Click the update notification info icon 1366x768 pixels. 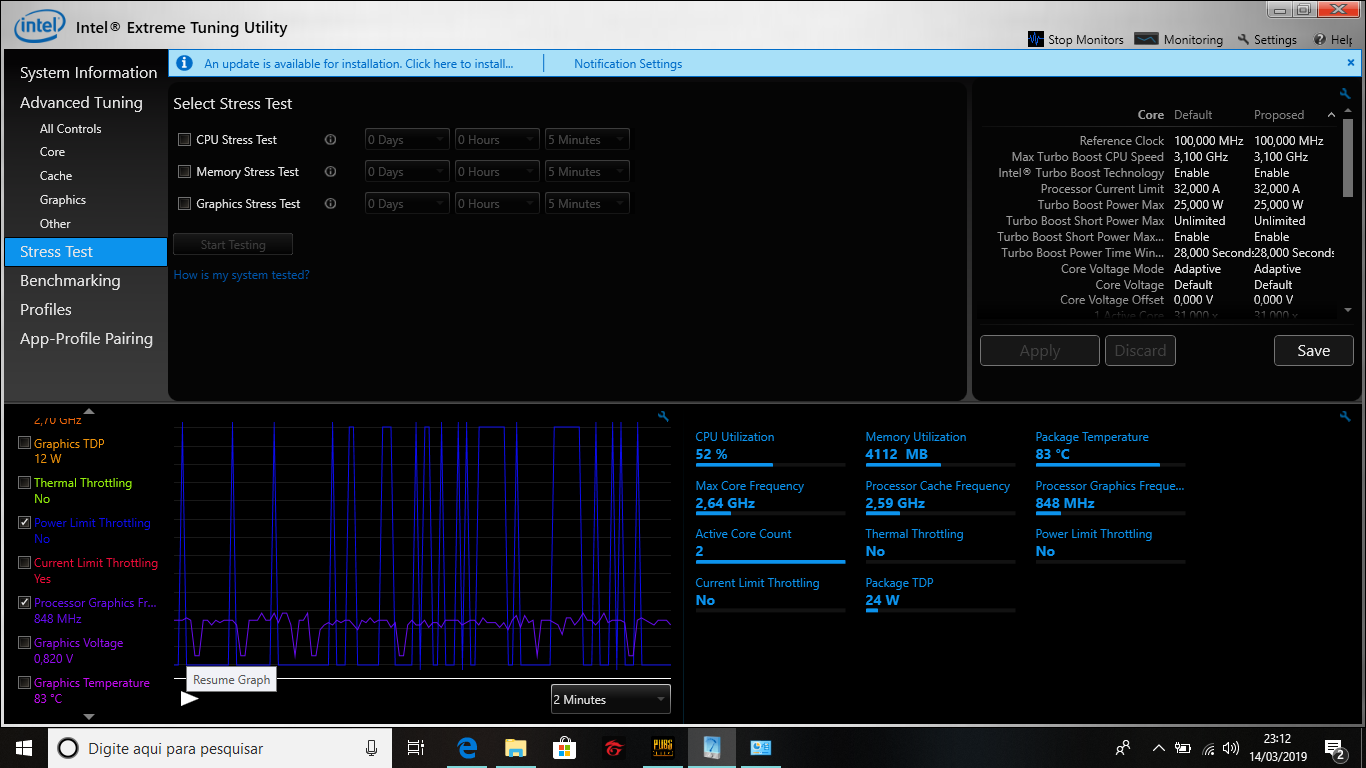coord(184,63)
